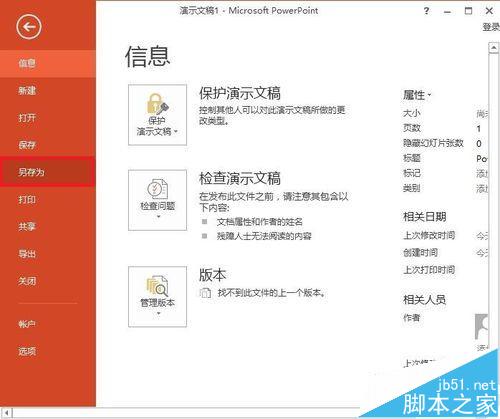The image size is (500, 419).
Task: Click the 找不到此文件的上一个版本 text
Action: pyautogui.click(x=271, y=293)
